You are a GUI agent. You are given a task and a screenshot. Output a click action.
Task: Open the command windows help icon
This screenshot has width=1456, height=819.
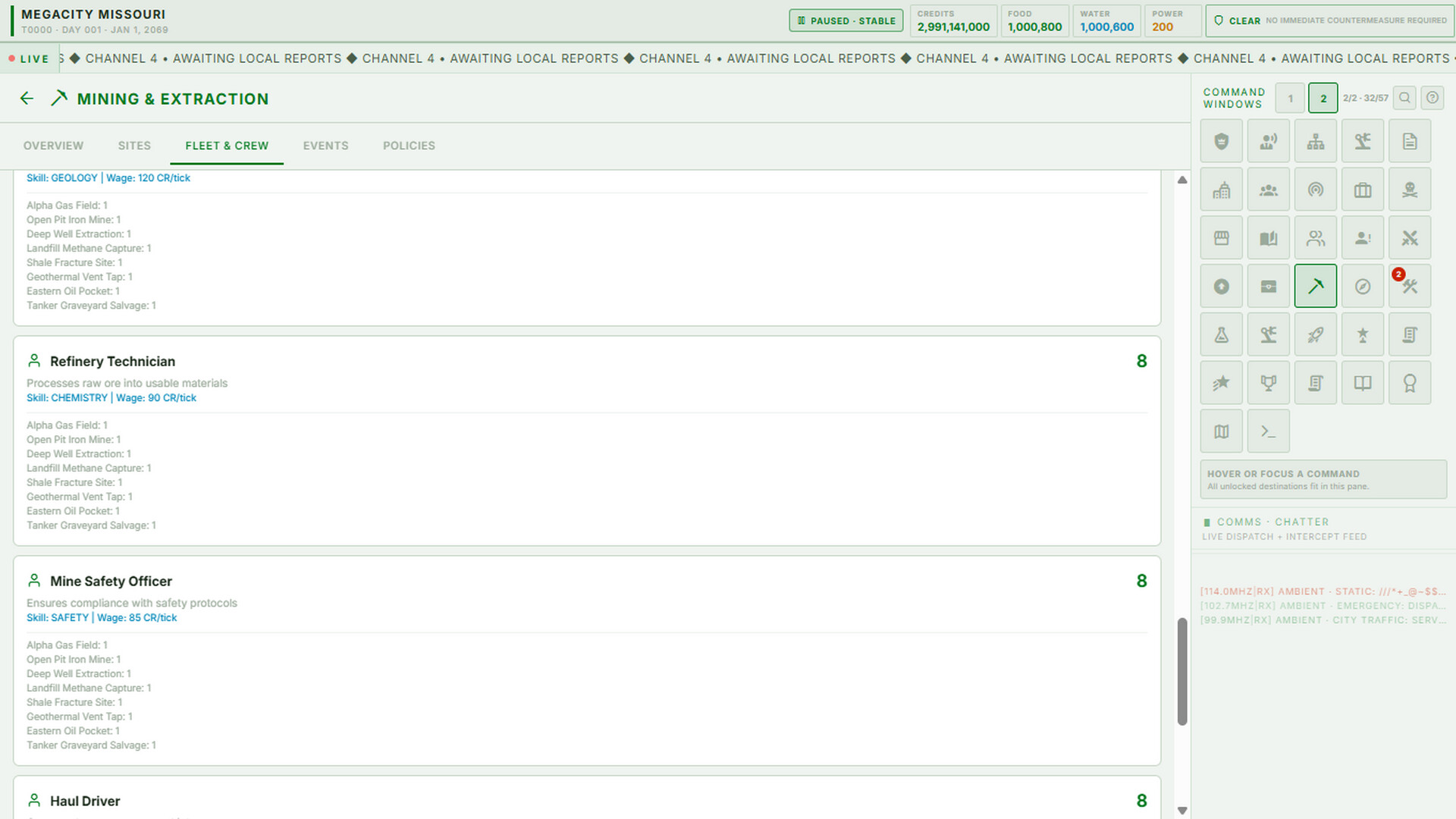tap(1432, 98)
